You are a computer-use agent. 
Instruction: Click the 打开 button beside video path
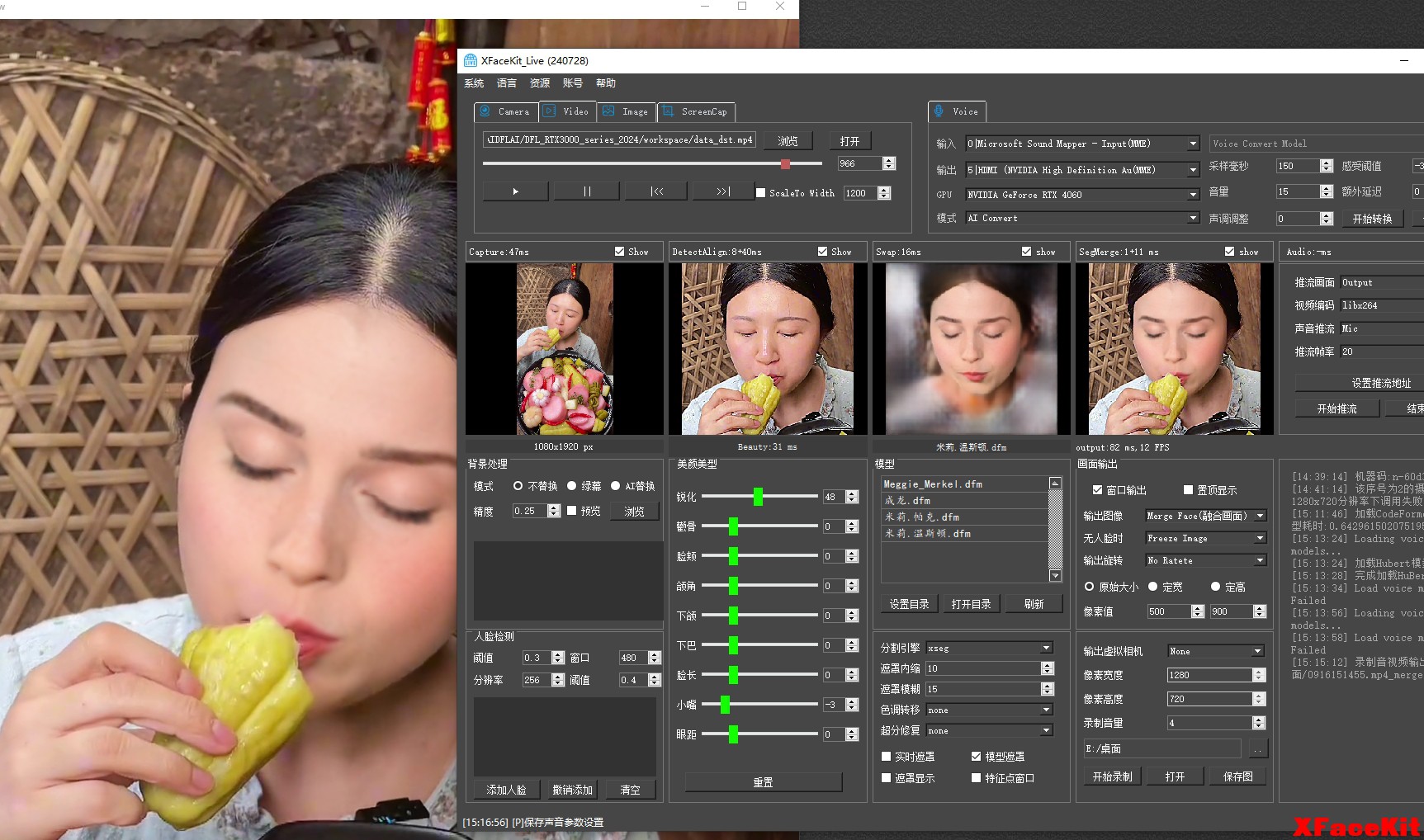click(x=849, y=141)
